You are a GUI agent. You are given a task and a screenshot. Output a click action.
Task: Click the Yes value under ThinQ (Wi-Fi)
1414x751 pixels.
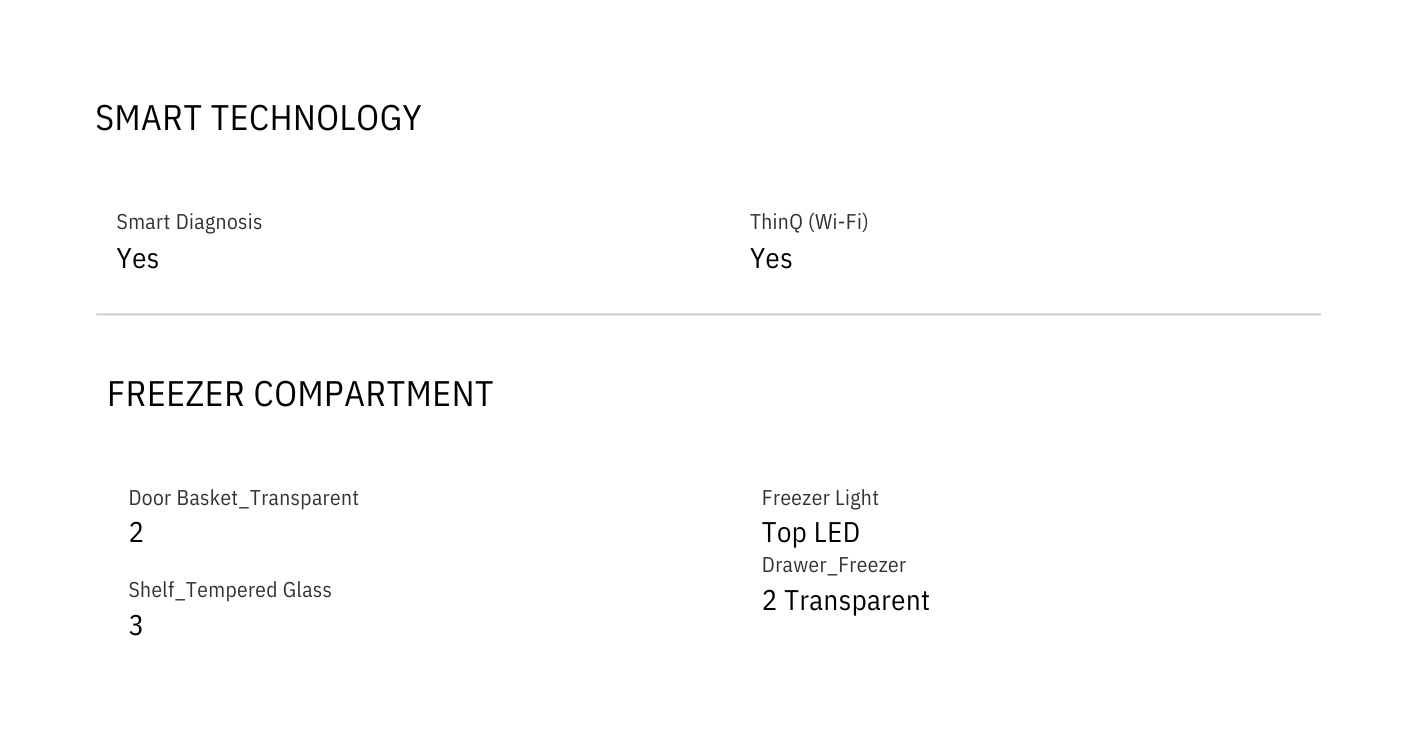tap(771, 259)
